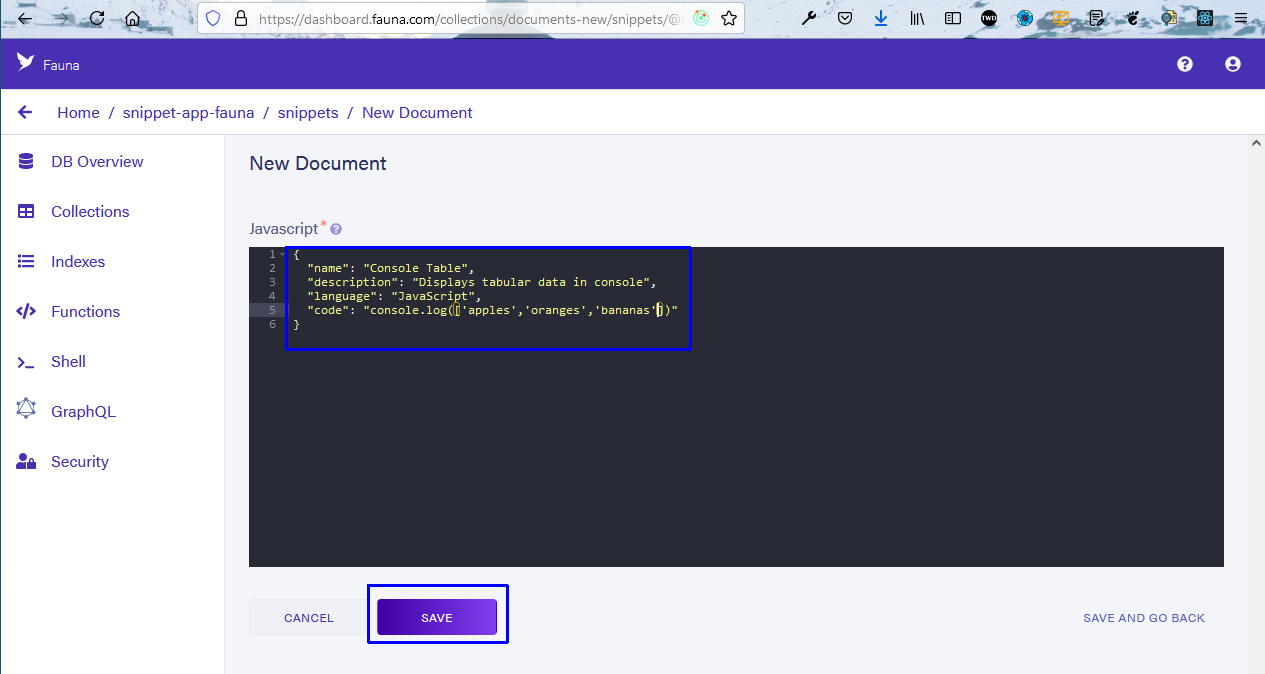Screen dimensions: 1265x674
Task: Click the "Console Table" name value
Action: (415, 268)
